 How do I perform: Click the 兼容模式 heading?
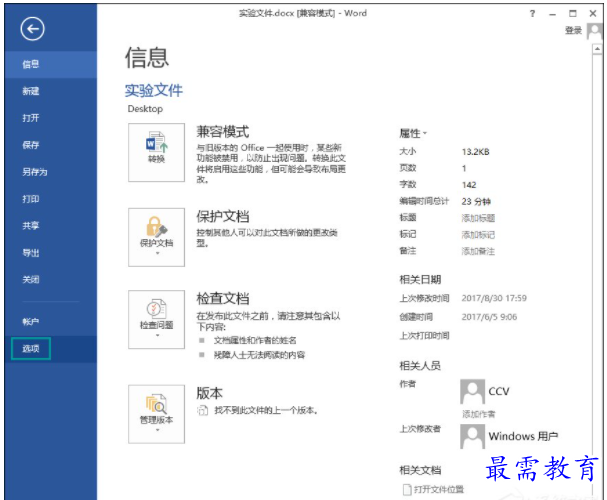tap(223, 132)
